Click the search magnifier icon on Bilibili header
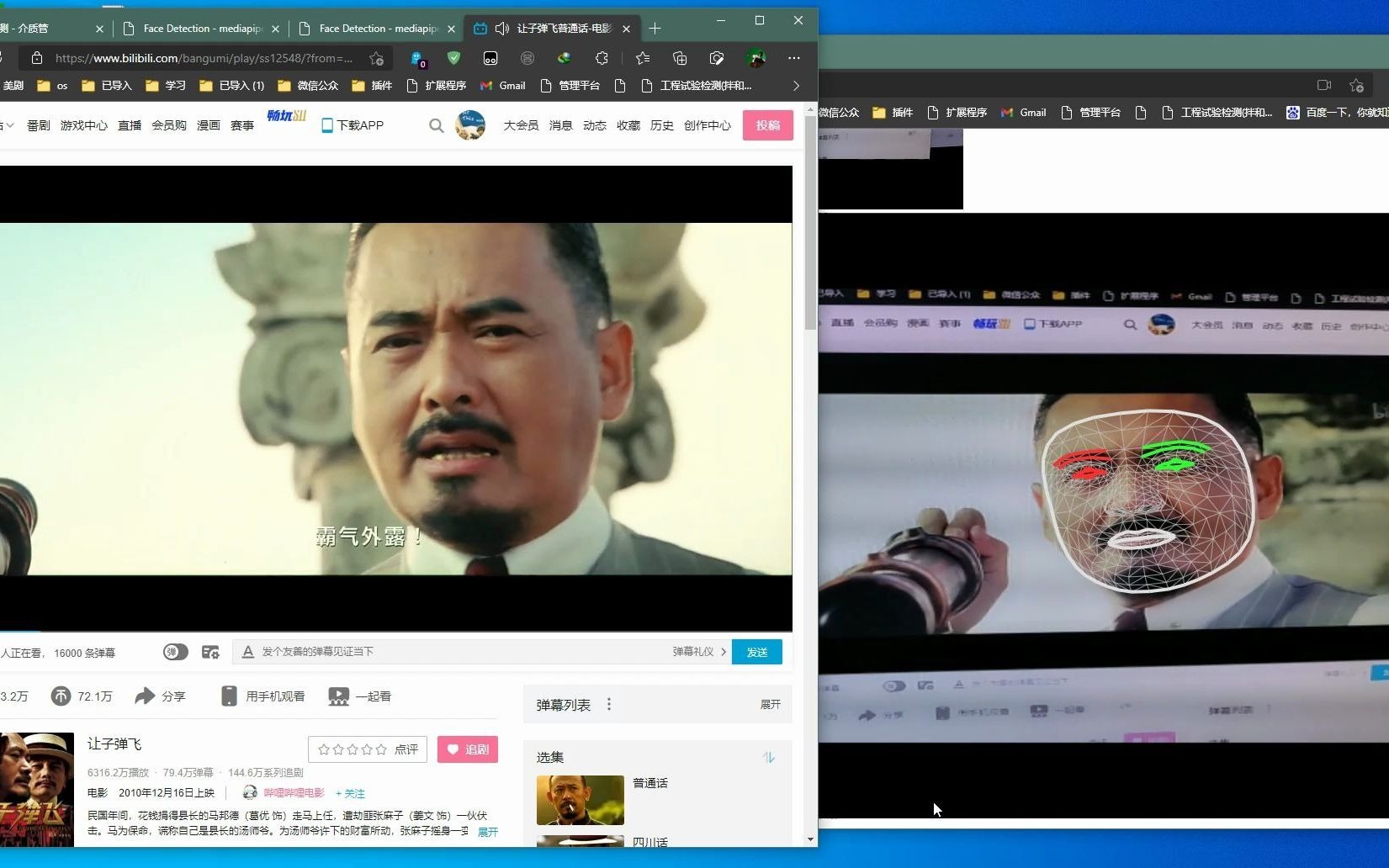 (436, 125)
